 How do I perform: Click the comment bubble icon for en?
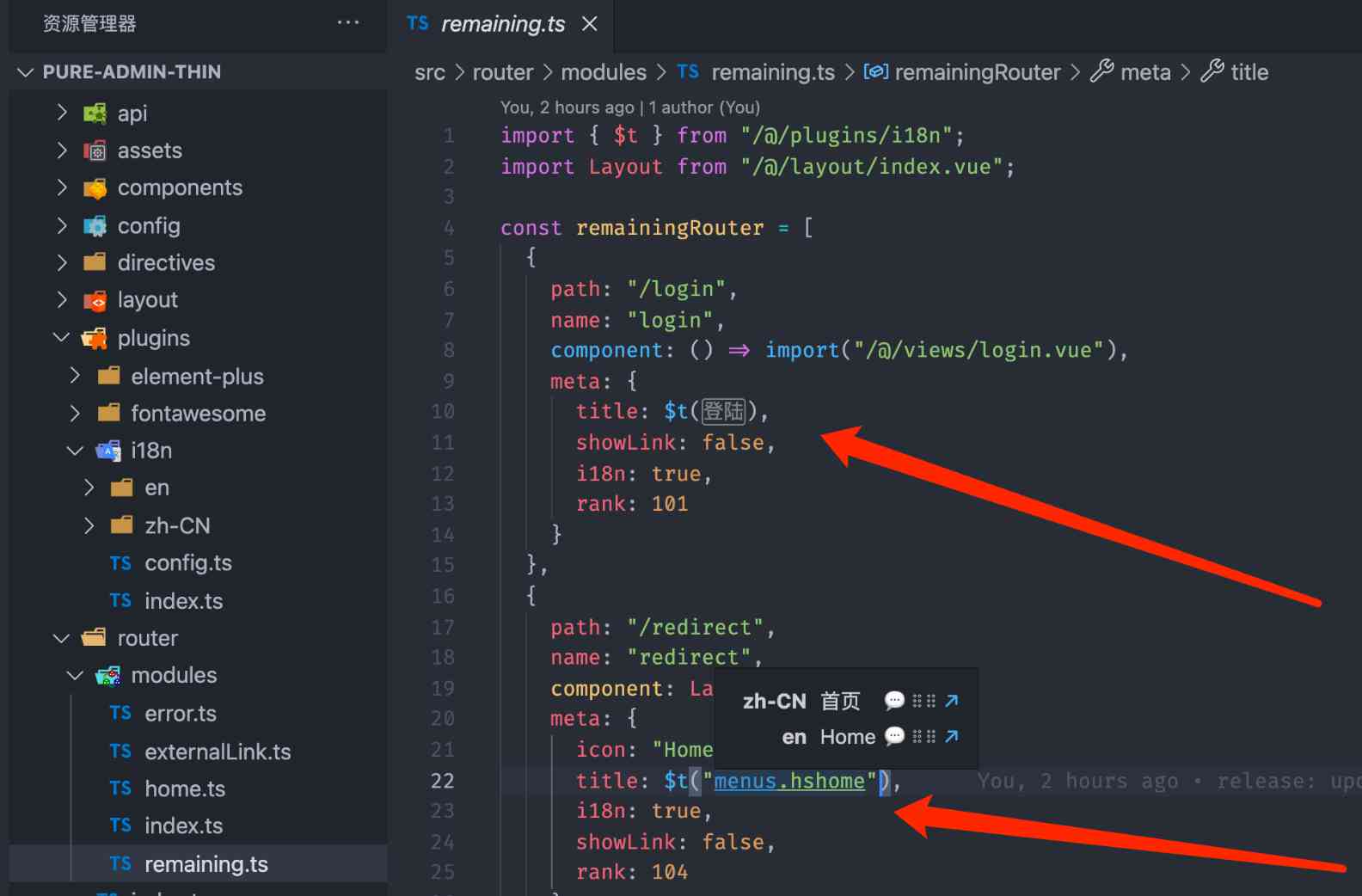pos(894,737)
